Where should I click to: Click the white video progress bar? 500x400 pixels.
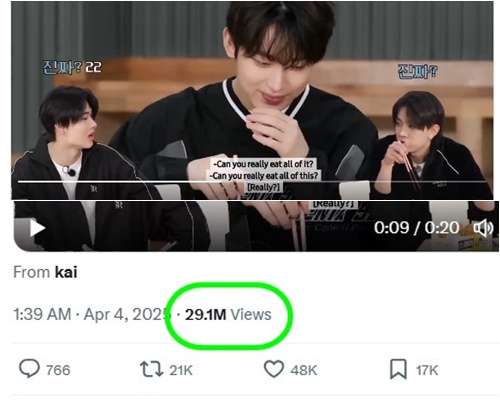[x=252, y=182]
